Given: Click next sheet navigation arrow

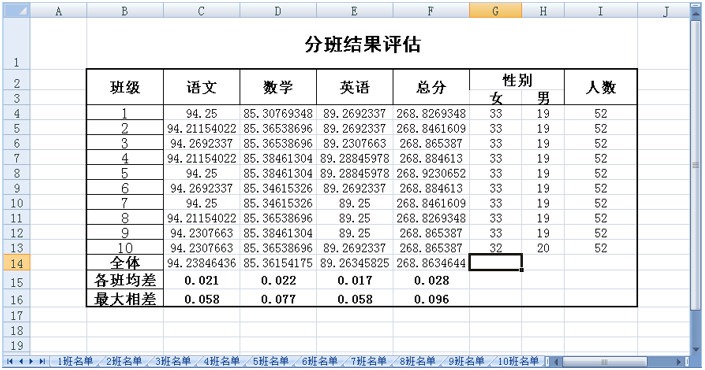Looking at the screenshot, I should click(31, 361).
